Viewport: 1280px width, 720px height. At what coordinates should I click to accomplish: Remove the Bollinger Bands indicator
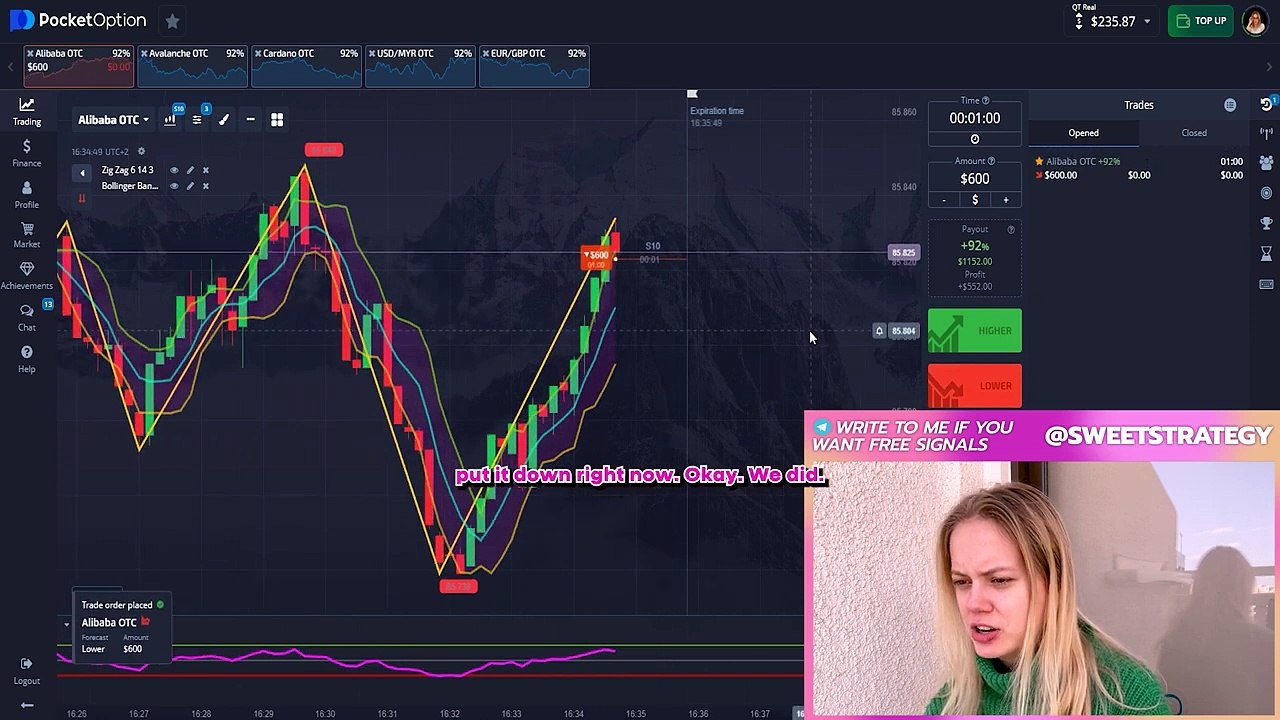pyautogui.click(x=206, y=186)
